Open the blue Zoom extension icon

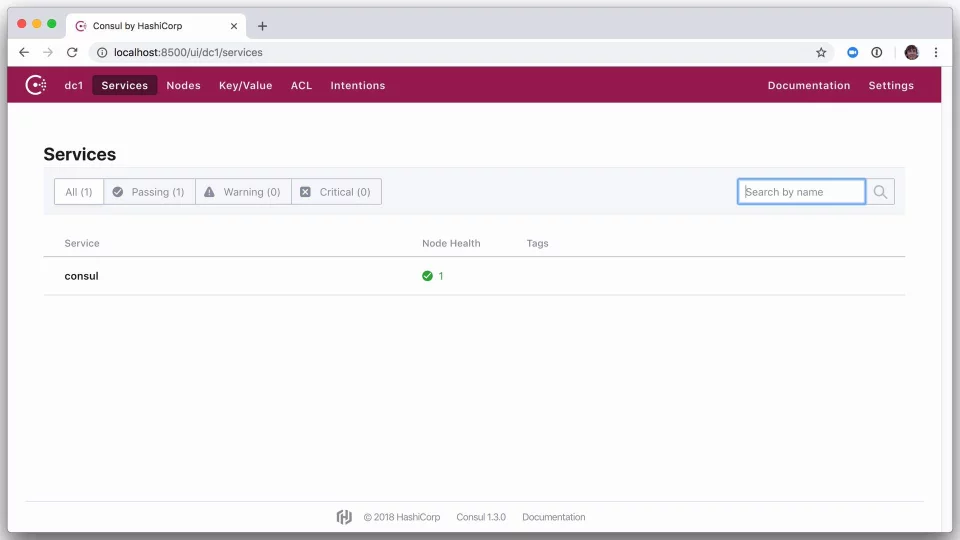coord(852,53)
